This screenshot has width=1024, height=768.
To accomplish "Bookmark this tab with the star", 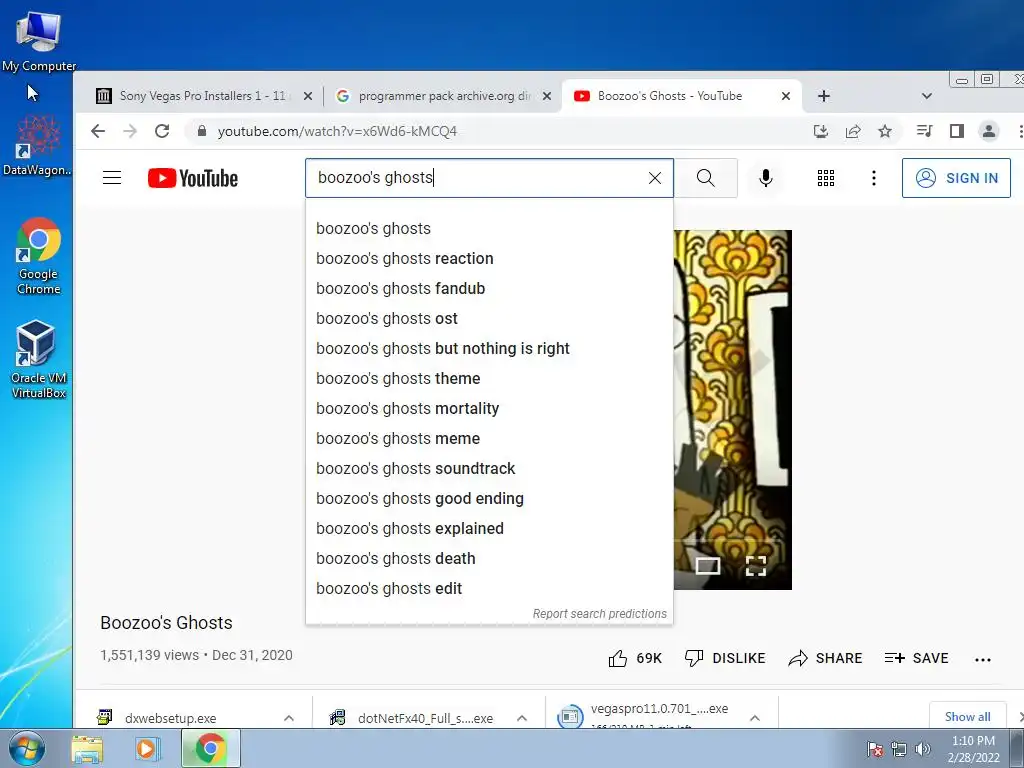I will [885, 131].
